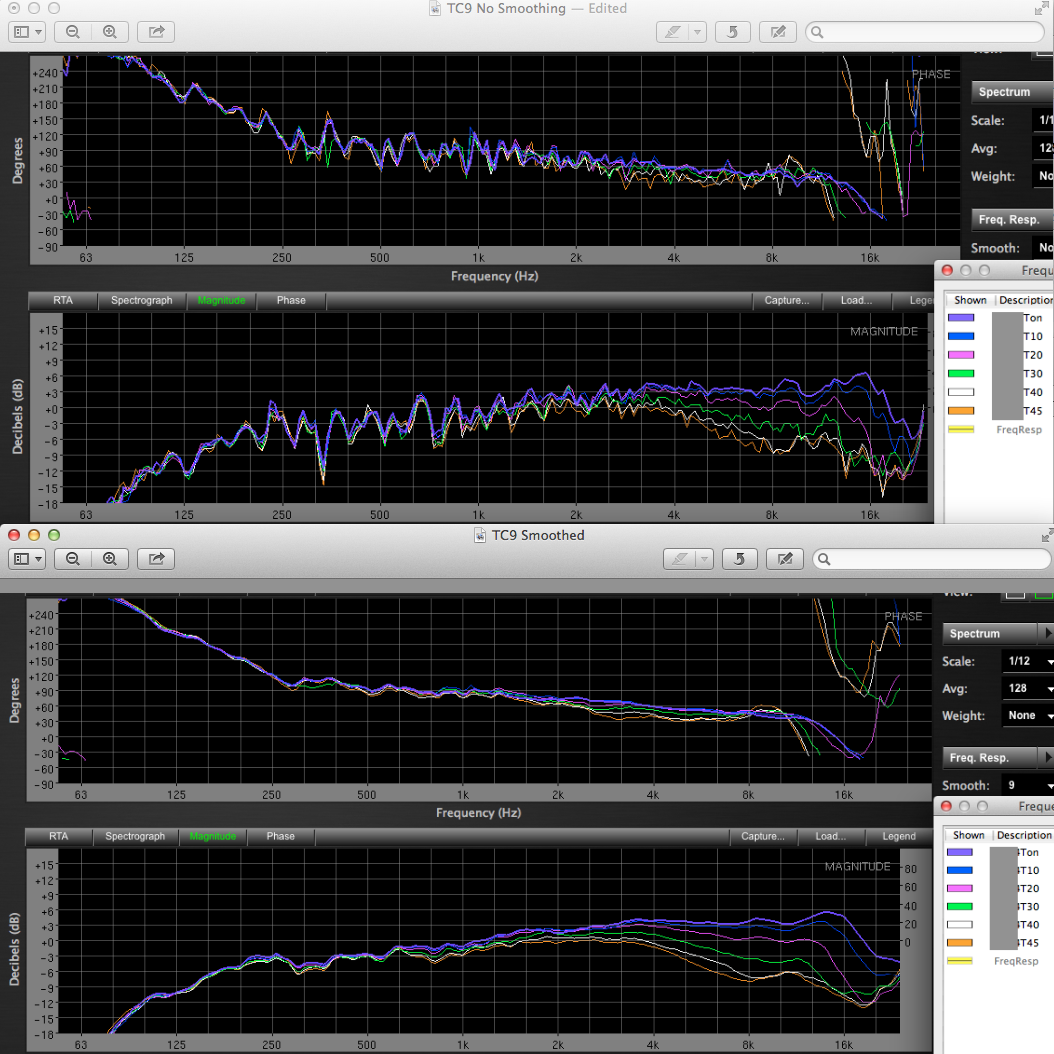The width and height of the screenshot is (1054, 1054).
Task: Toggle purple Ton trace in upper legend
Action: (961, 318)
